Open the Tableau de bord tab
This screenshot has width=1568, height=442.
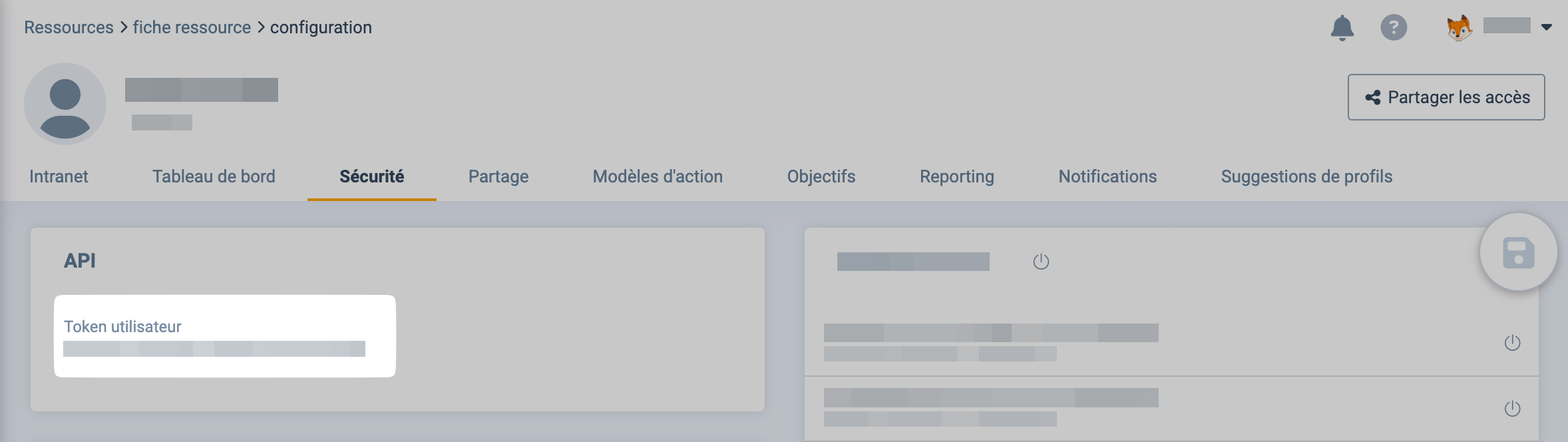point(214,176)
